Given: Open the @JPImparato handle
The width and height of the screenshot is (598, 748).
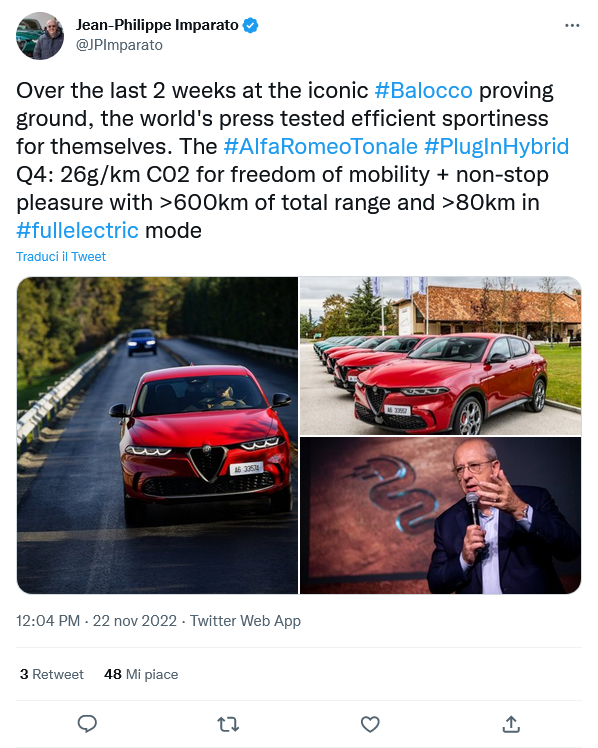Looking at the screenshot, I should [x=119, y=45].
